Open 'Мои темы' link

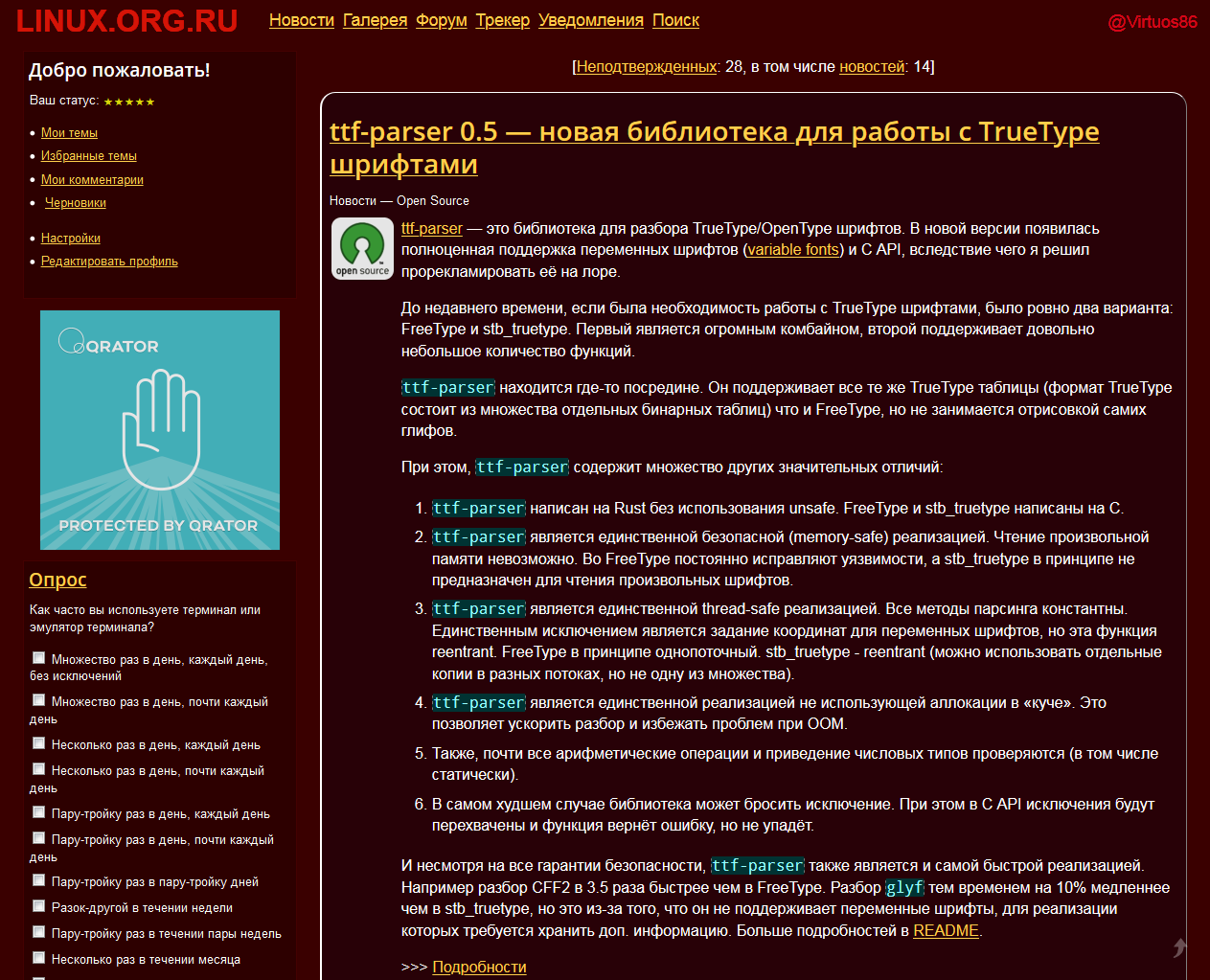[69, 133]
